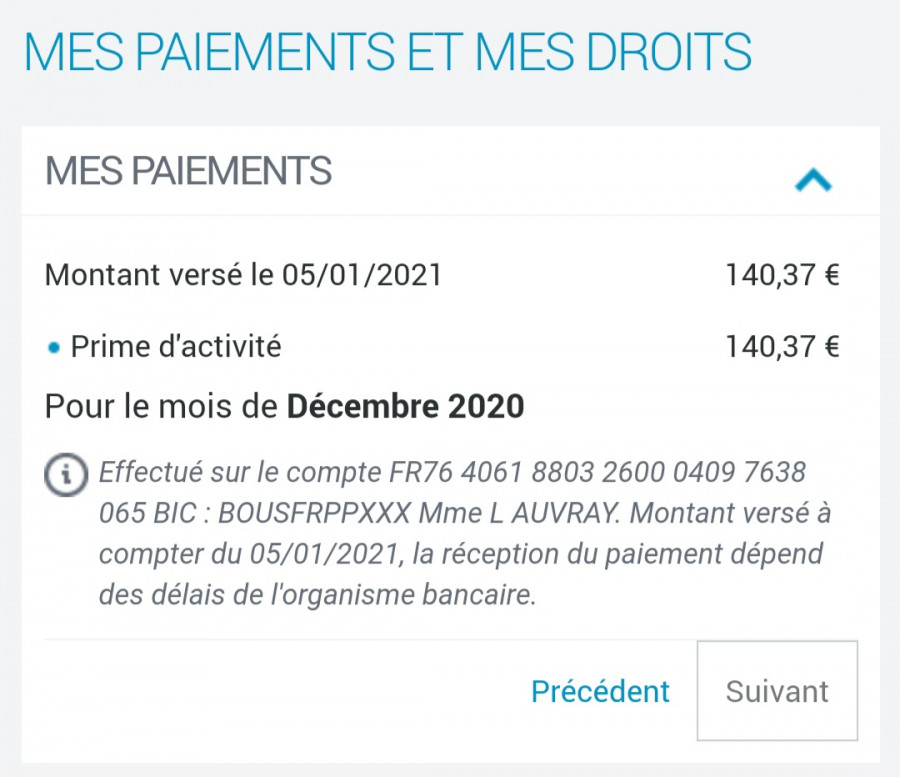This screenshot has width=900, height=777.
Task: Click the Effectué sur le compte words
Action: click(x=240, y=472)
